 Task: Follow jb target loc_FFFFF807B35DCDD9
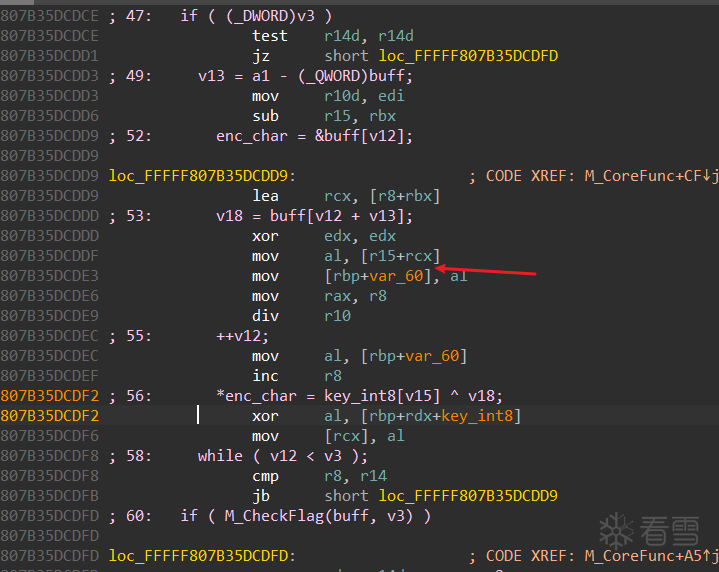(x=468, y=496)
